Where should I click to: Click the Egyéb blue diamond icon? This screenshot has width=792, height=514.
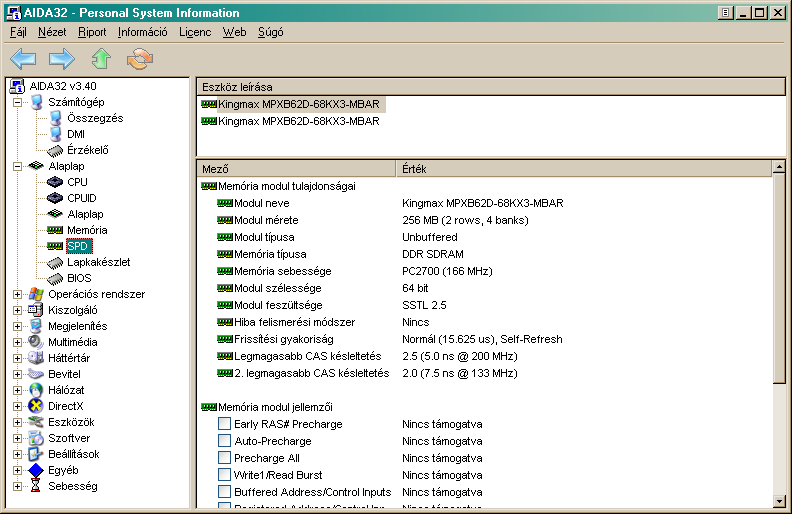click(x=36, y=470)
